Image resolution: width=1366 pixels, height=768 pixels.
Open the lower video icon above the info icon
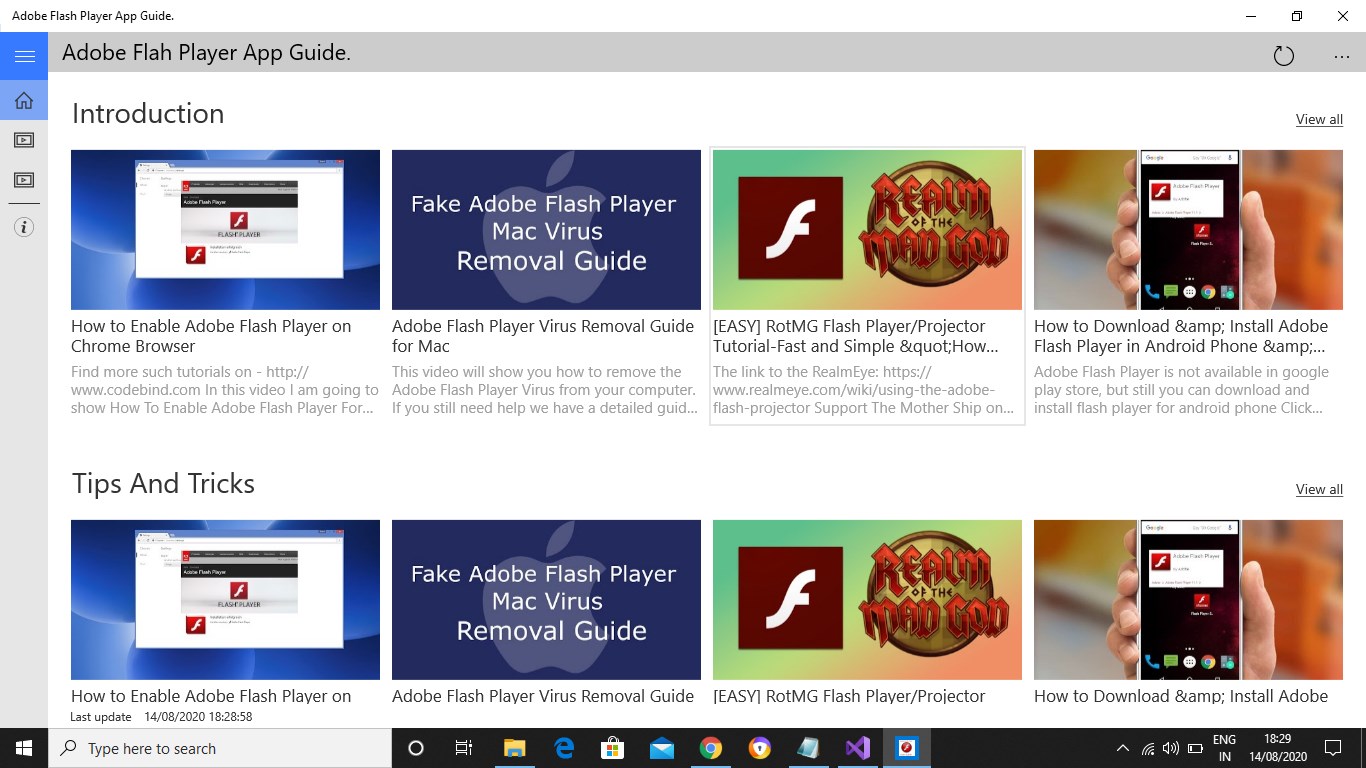[x=24, y=180]
